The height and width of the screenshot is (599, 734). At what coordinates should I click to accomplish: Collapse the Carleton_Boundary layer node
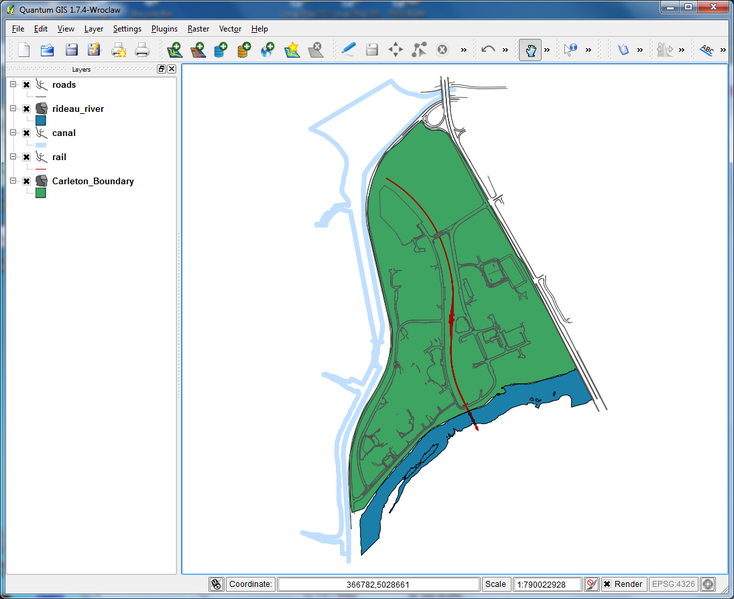pyautogui.click(x=13, y=181)
